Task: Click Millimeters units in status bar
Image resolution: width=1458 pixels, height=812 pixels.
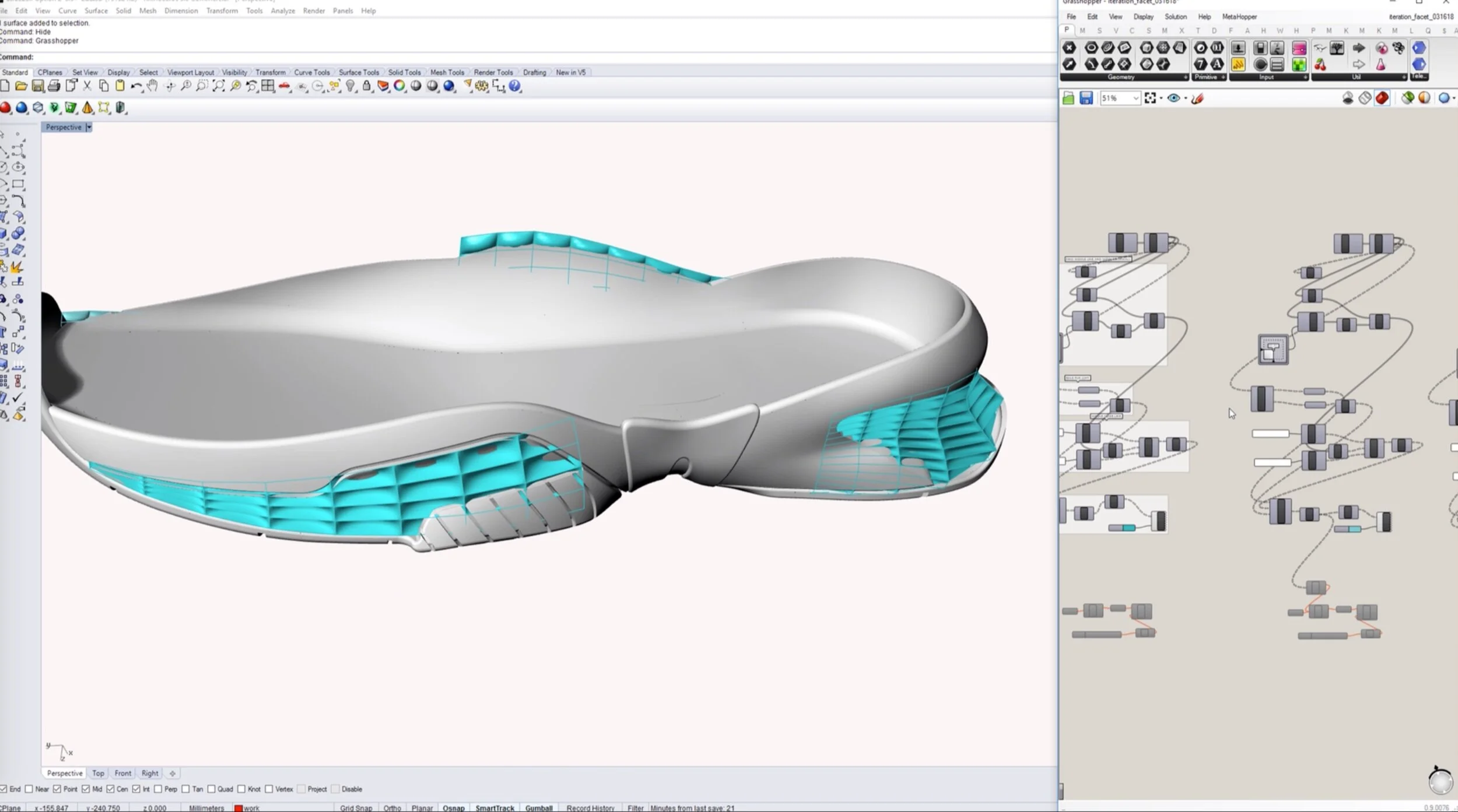Action: [206, 808]
